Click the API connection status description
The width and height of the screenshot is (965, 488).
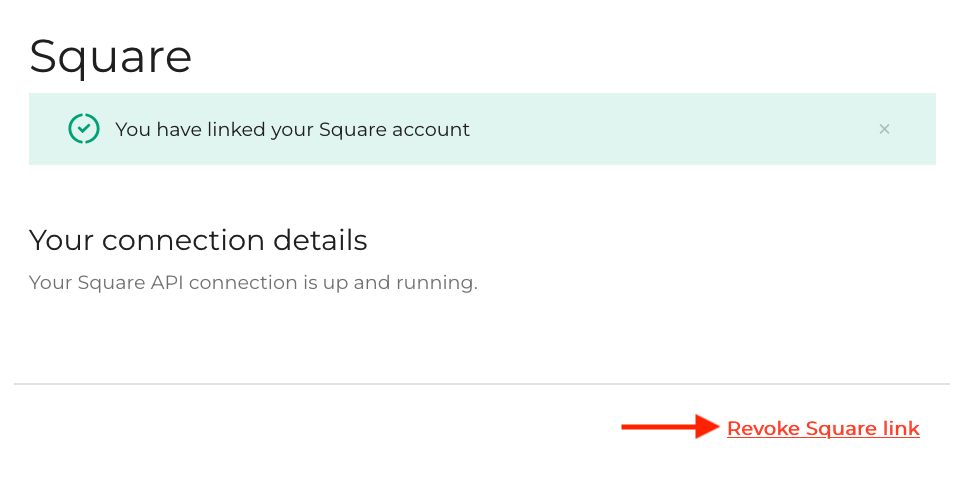[x=253, y=283]
